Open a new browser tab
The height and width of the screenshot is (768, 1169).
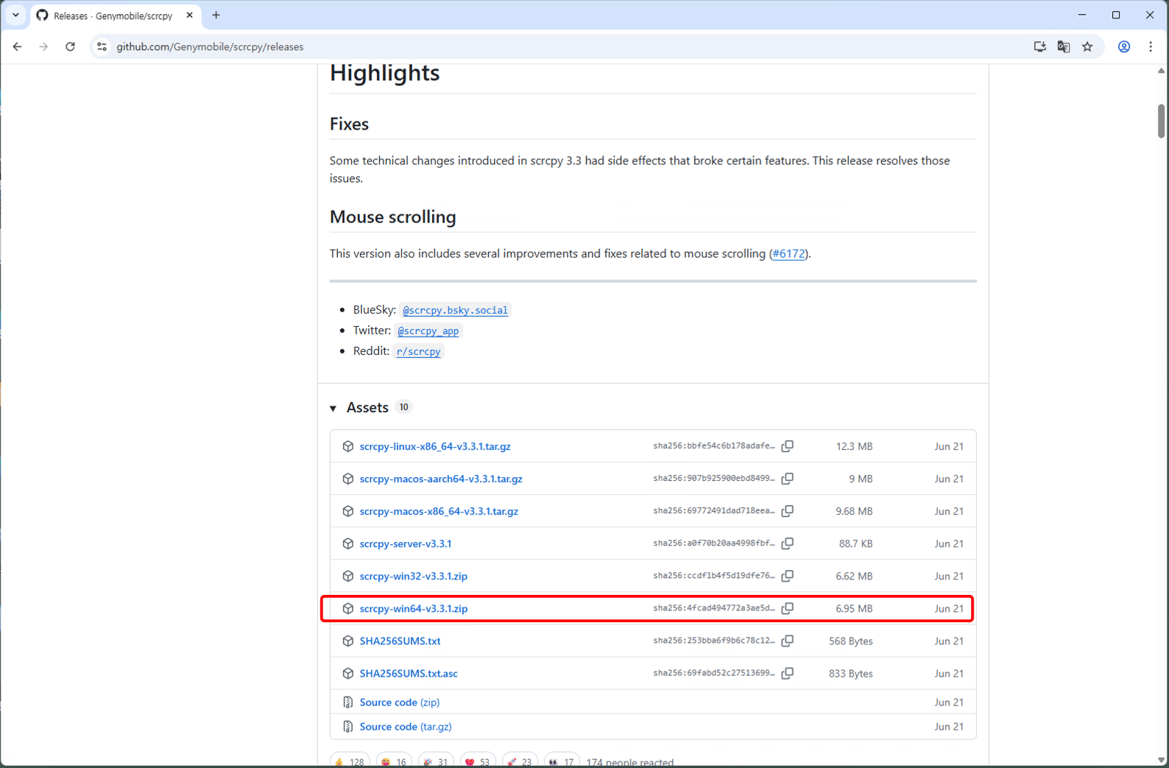point(216,15)
